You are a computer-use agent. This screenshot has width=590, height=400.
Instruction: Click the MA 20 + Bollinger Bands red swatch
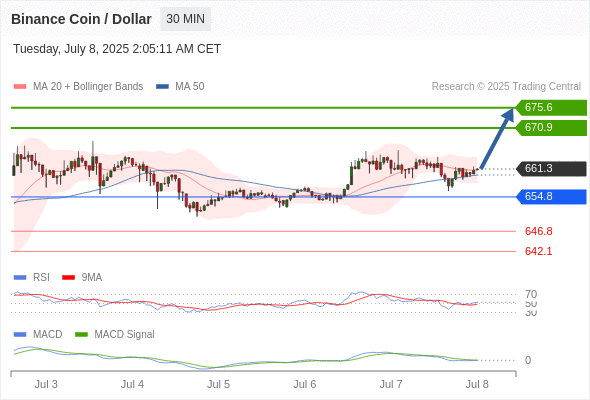point(20,87)
